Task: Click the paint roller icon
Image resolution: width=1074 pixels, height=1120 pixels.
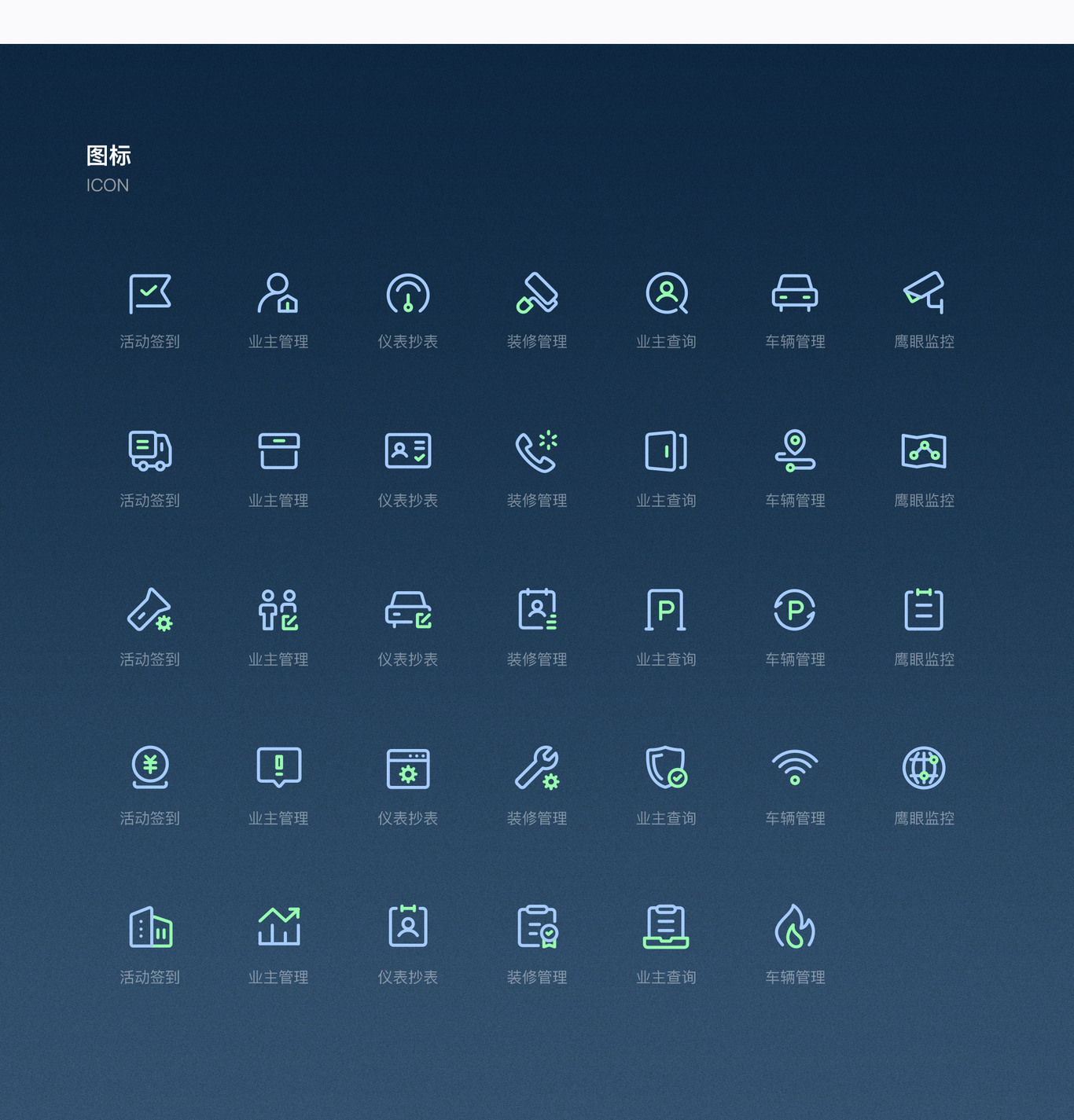Action: (537, 294)
